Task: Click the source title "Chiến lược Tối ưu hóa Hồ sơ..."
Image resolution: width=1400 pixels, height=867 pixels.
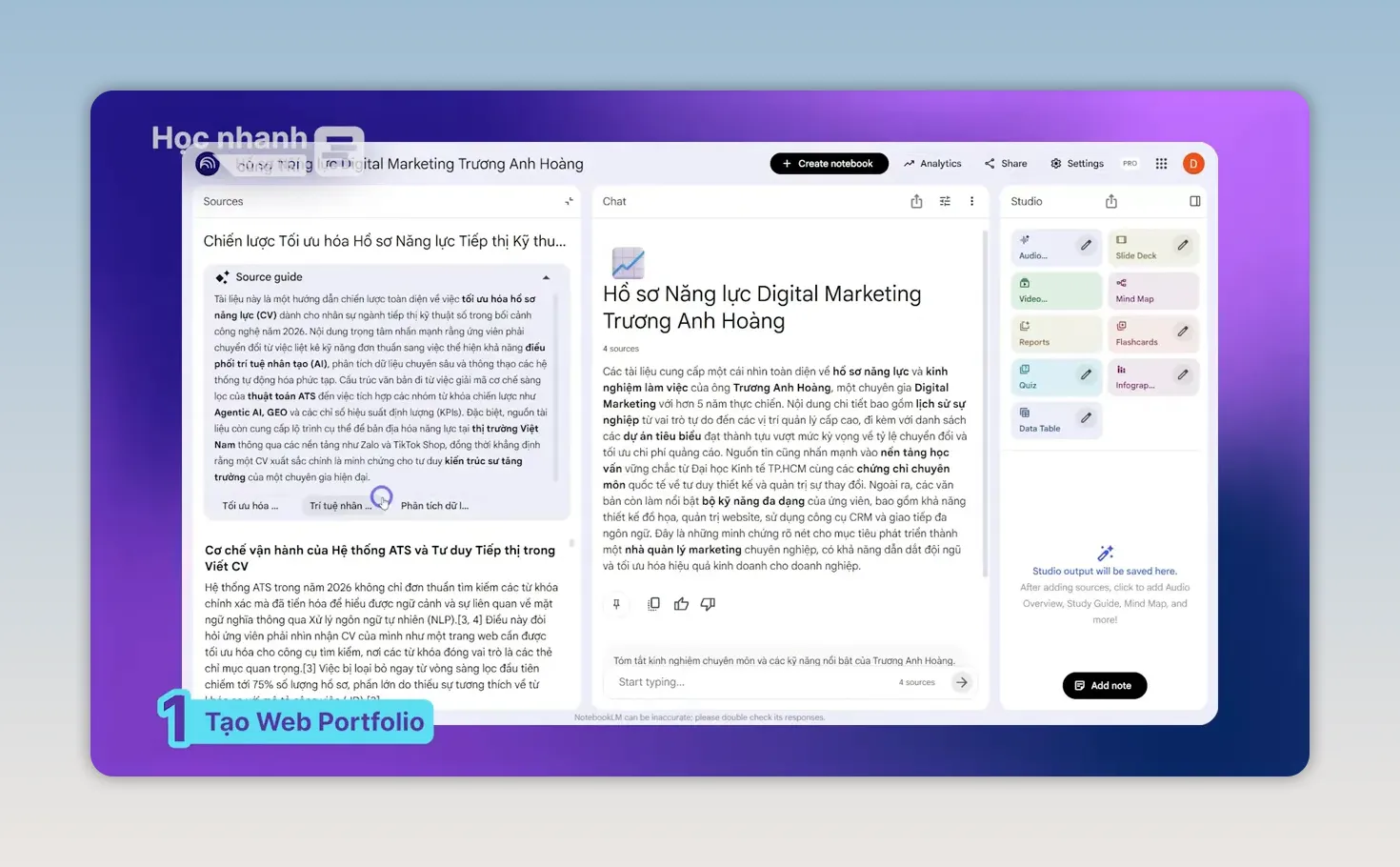Action: click(x=385, y=241)
